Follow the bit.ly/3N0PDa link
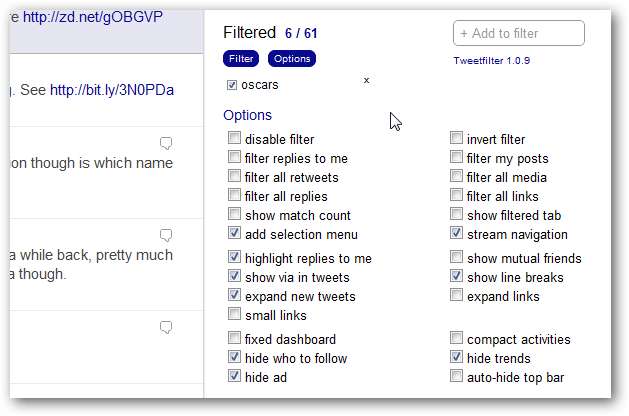The width and height of the screenshot is (629, 416). tap(111, 90)
